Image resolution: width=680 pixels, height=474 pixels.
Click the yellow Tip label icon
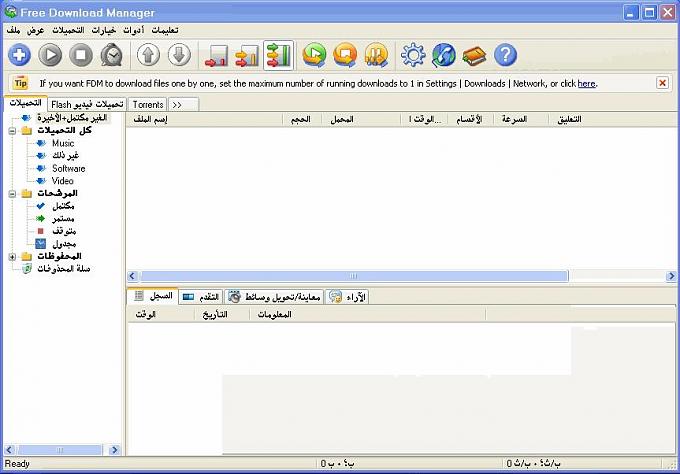20,82
